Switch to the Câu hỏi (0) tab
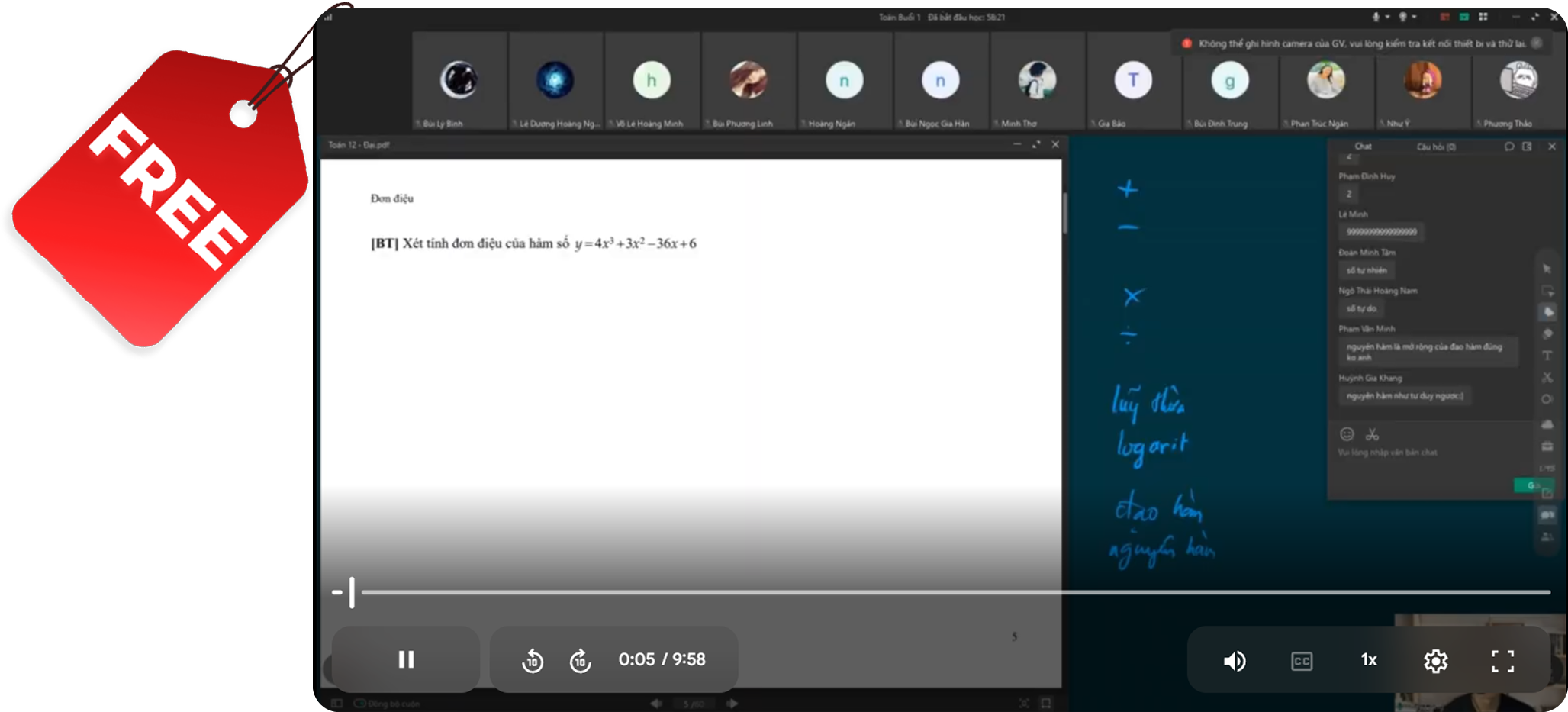 (x=1436, y=147)
